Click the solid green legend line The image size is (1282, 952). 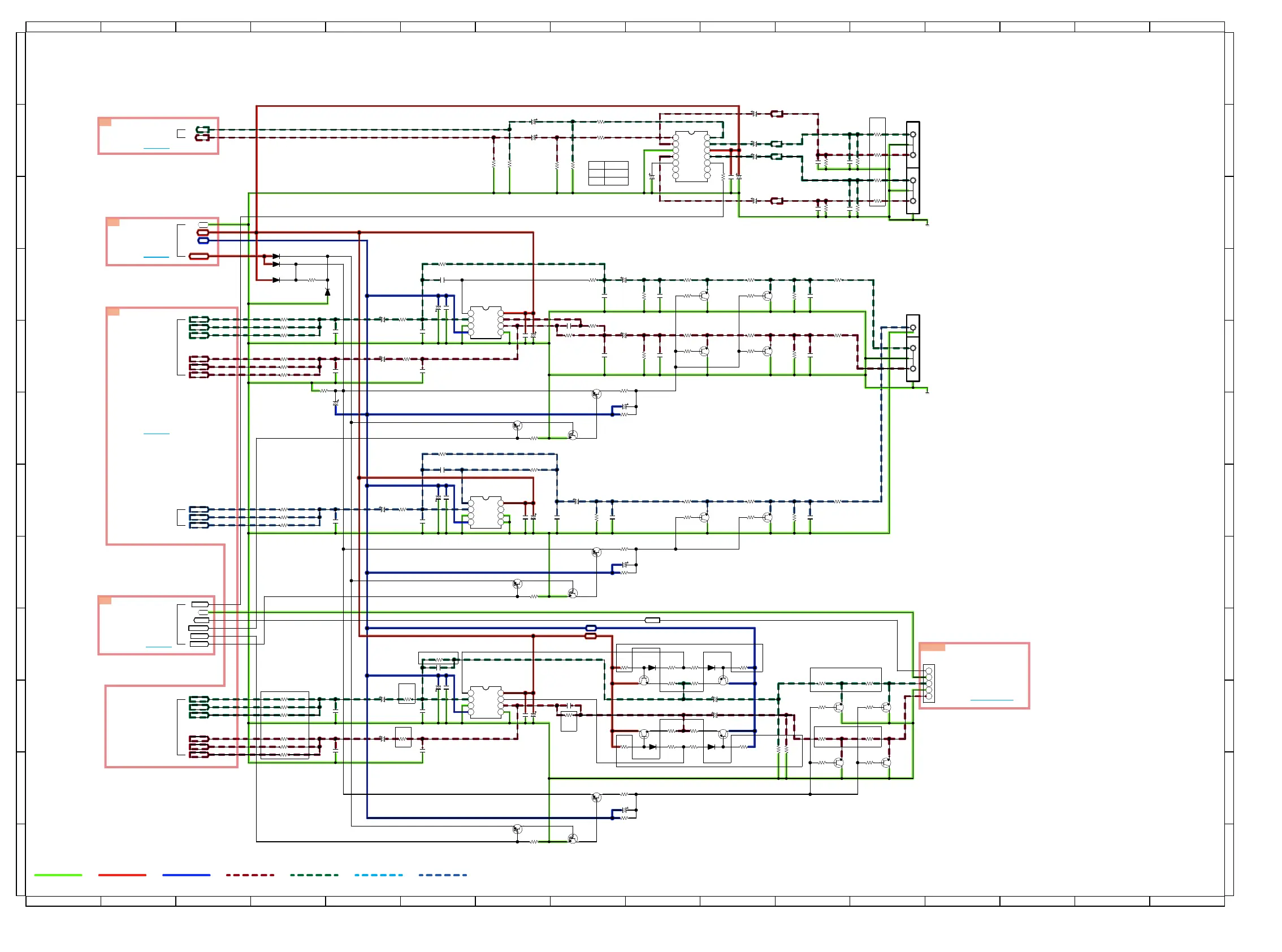tap(58, 875)
